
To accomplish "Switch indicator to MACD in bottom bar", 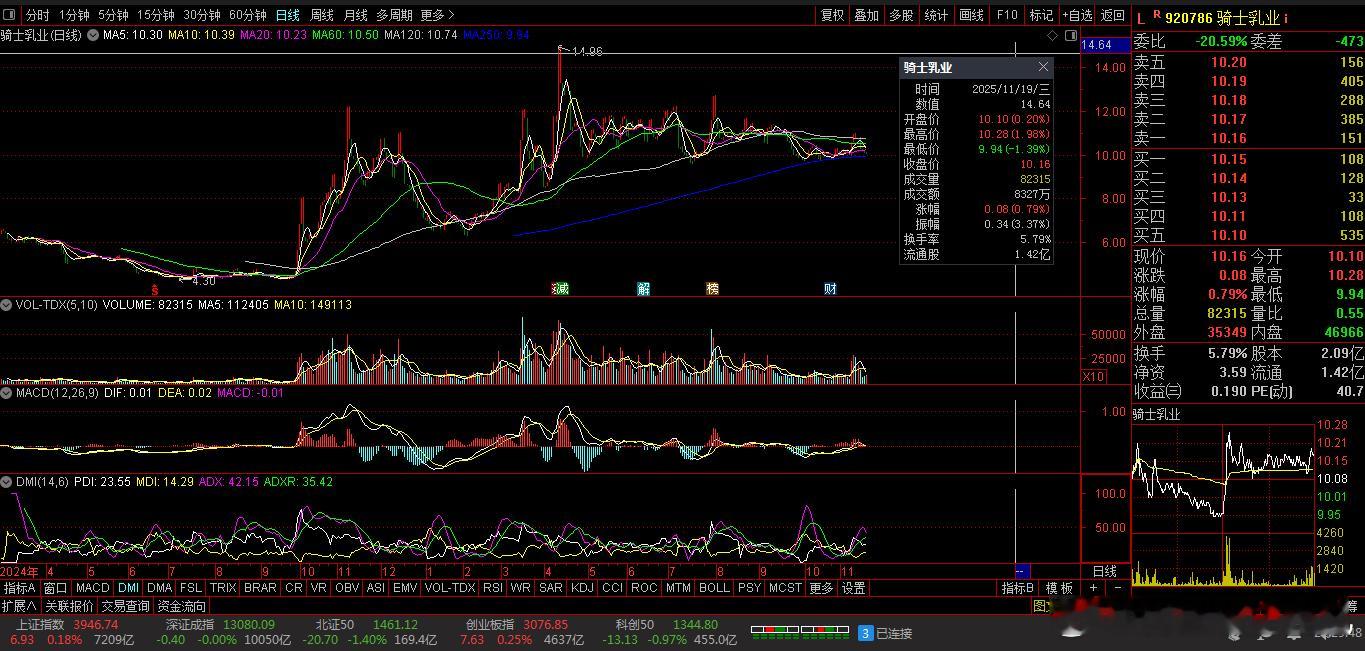I will click(92, 588).
